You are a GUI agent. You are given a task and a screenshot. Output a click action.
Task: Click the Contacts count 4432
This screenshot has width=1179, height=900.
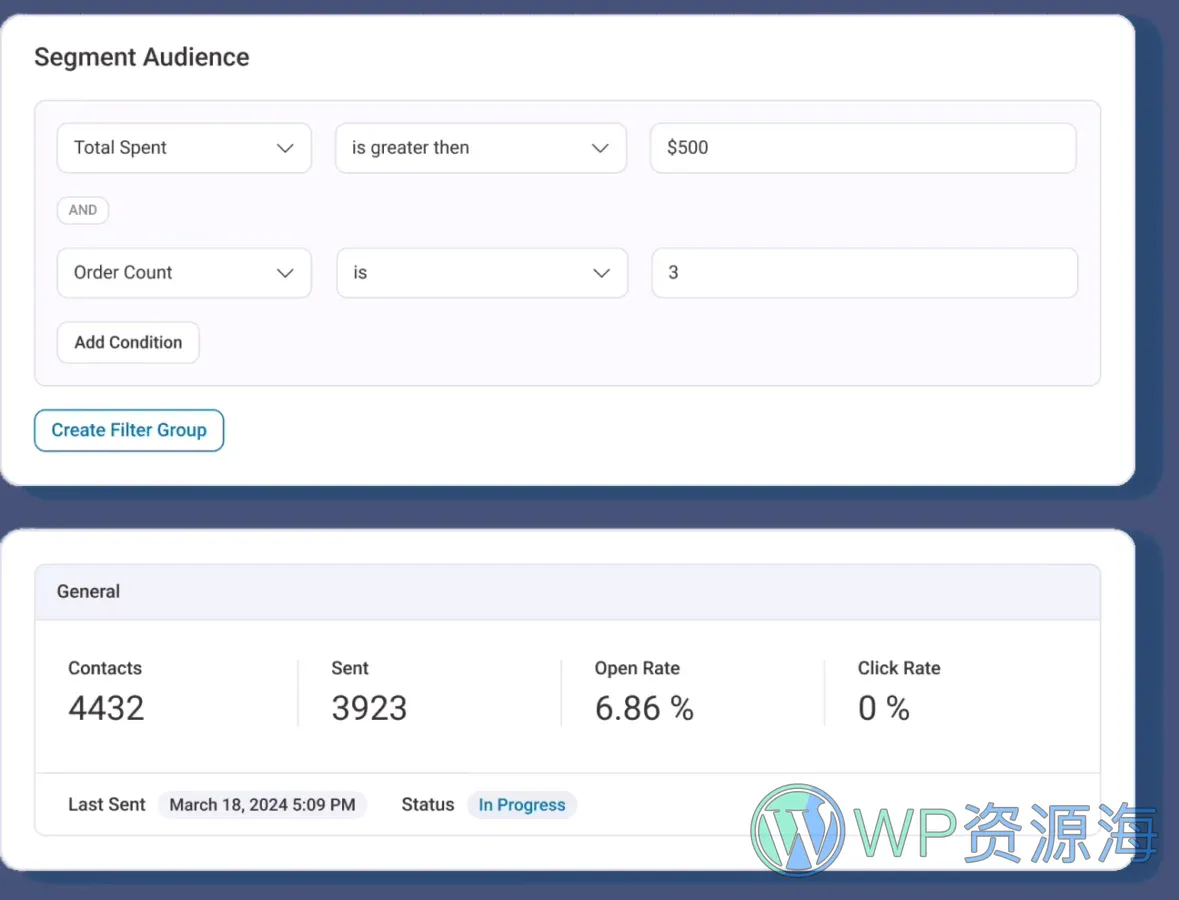coord(105,707)
